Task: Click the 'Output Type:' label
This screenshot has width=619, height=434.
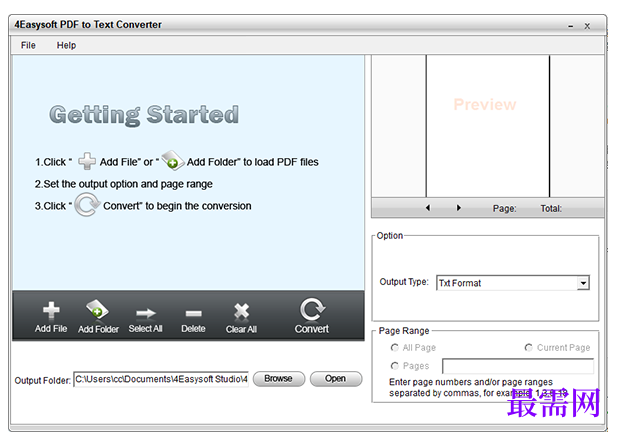Action: click(404, 282)
